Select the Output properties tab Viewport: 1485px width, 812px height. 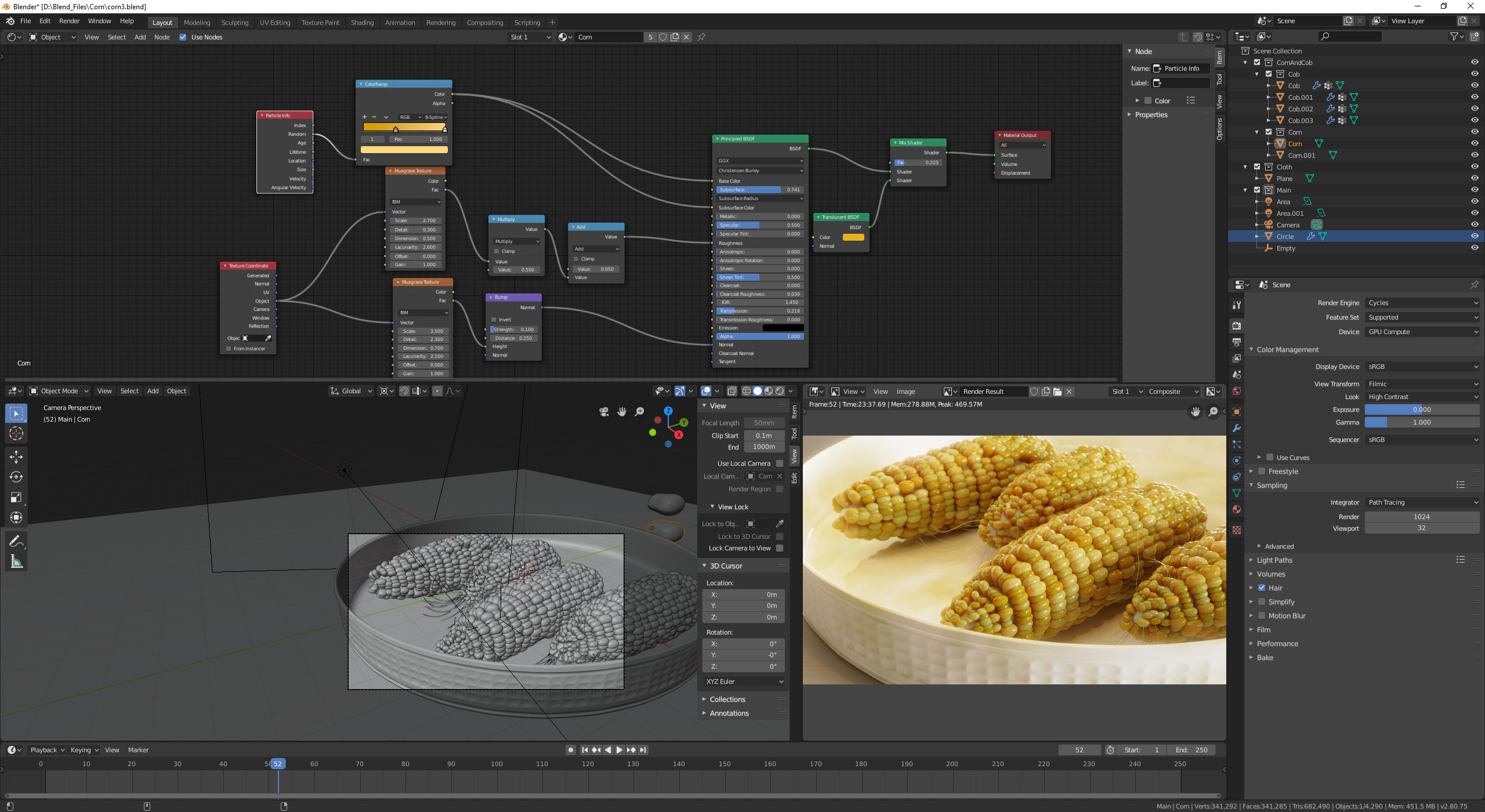tap(1237, 341)
